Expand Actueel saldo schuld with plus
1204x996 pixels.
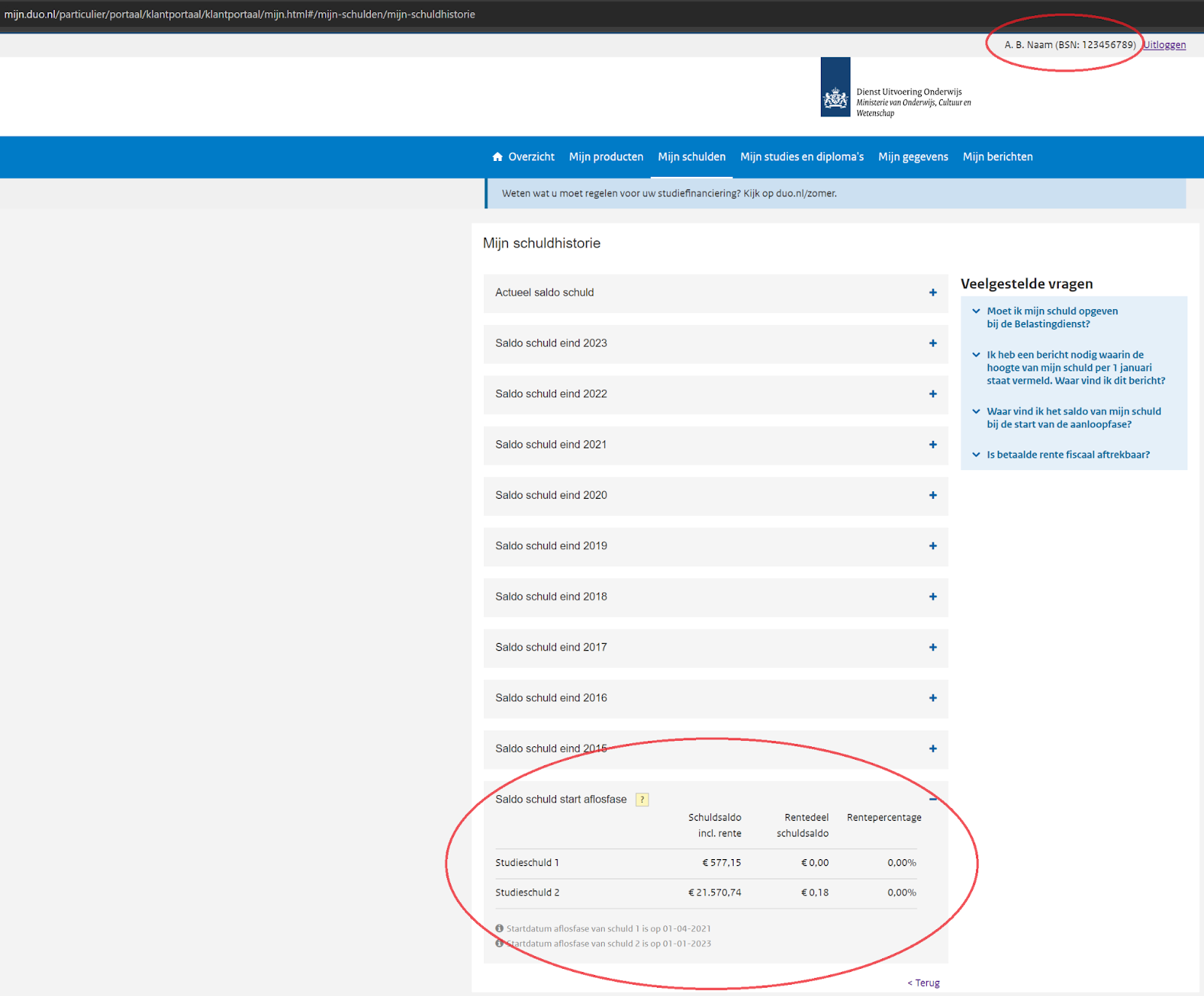[x=933, y=293]
